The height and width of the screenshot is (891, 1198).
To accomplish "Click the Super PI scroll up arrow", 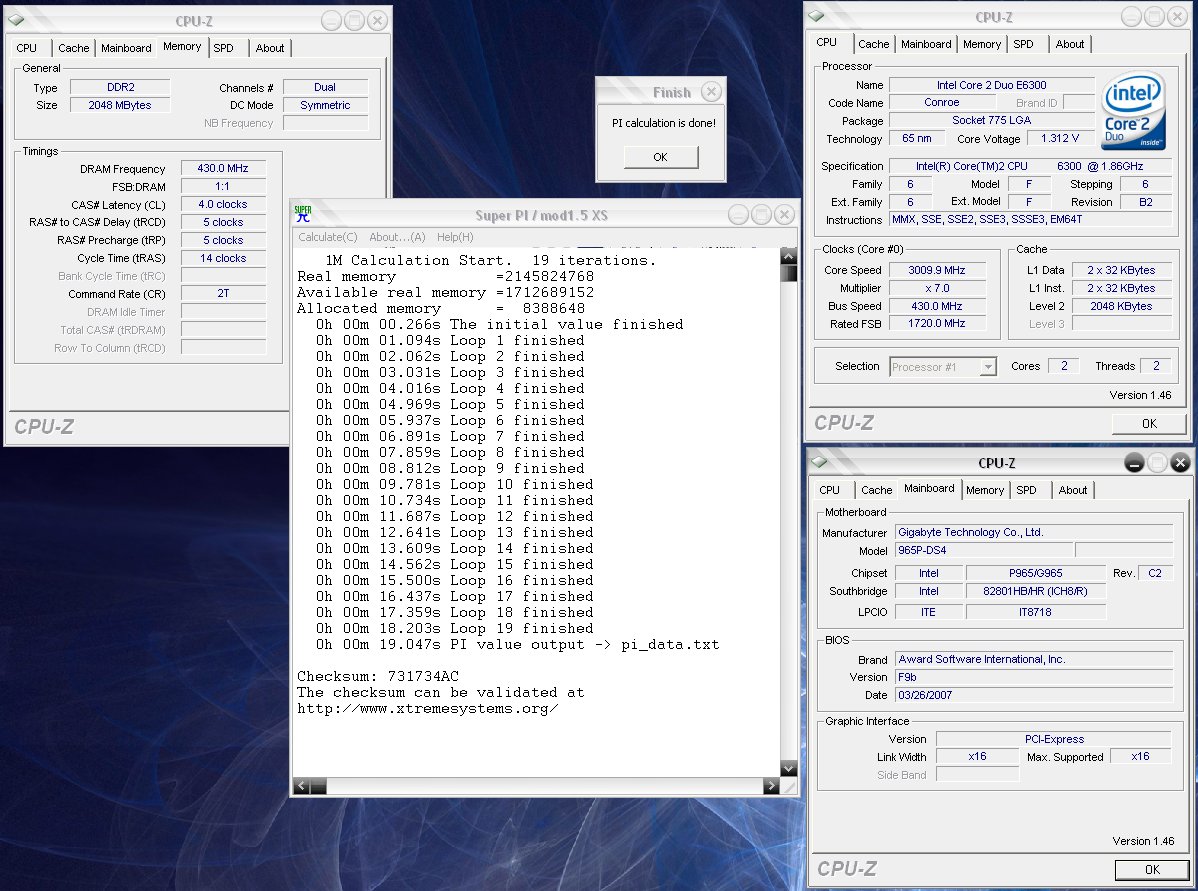I will click(788, 257).
